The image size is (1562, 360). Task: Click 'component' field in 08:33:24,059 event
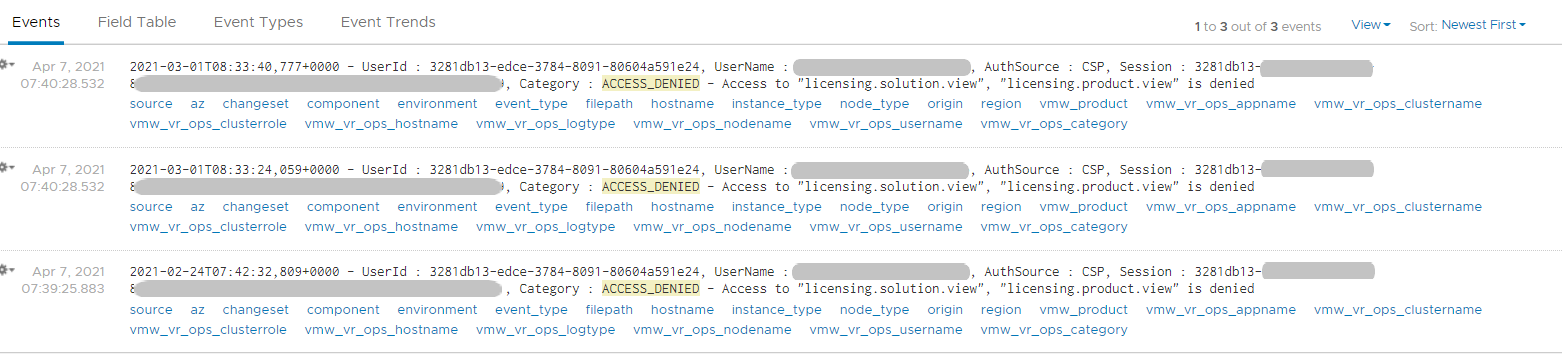[x=343, y=207]
